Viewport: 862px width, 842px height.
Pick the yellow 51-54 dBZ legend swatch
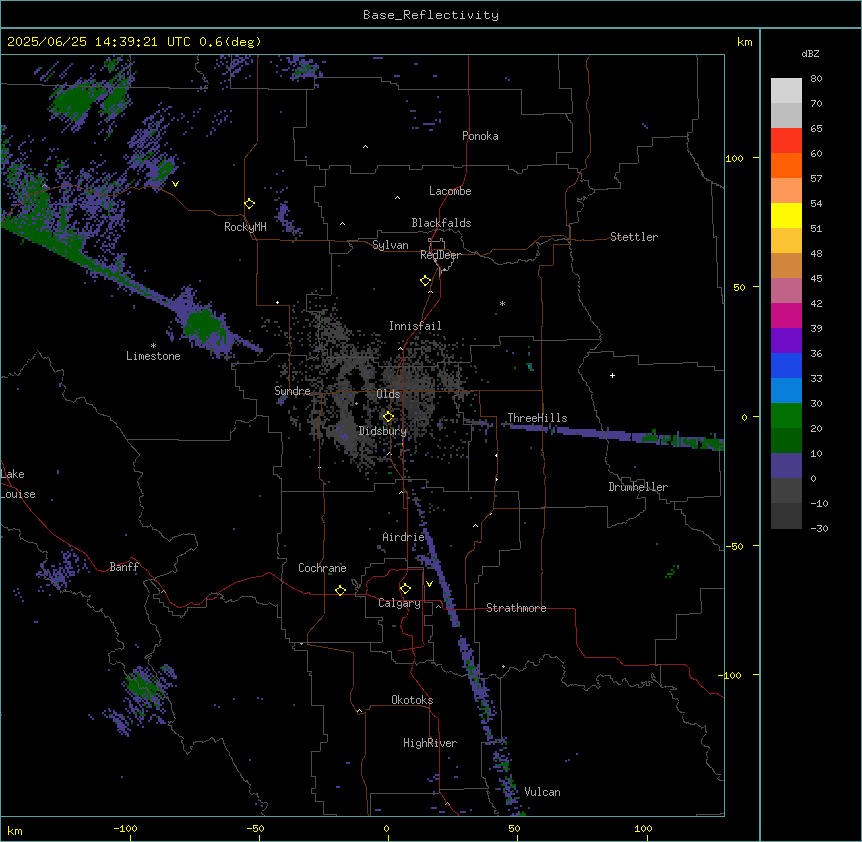(786, 215)
